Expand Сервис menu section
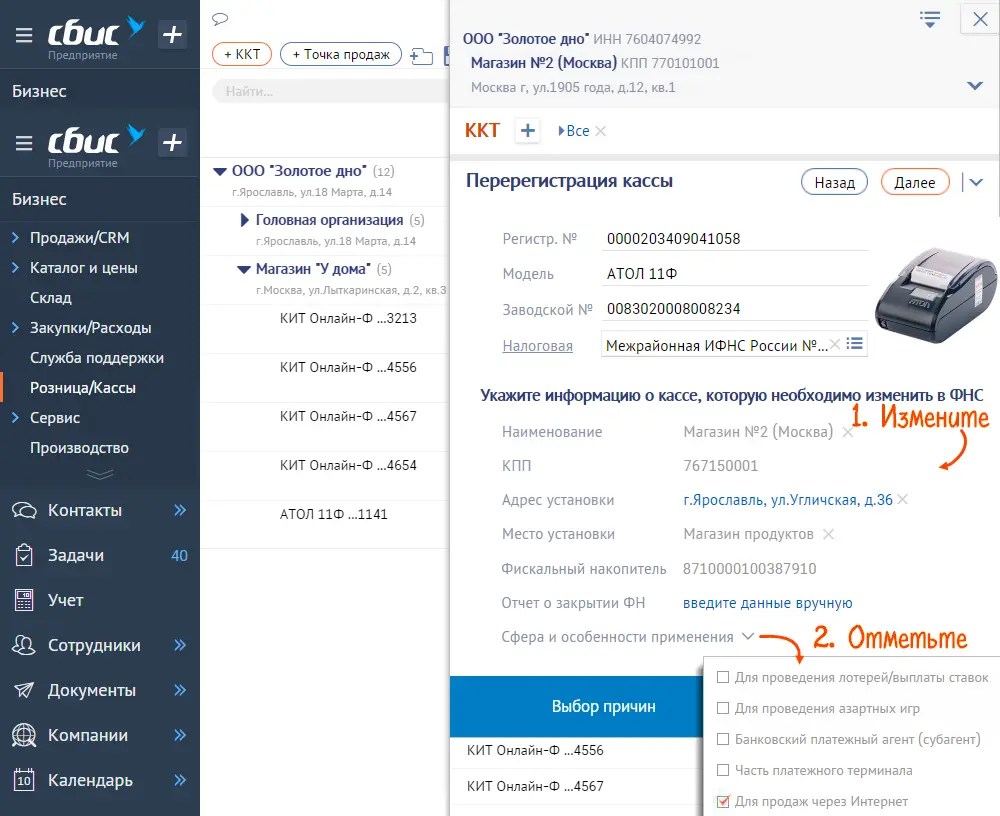 15,417
